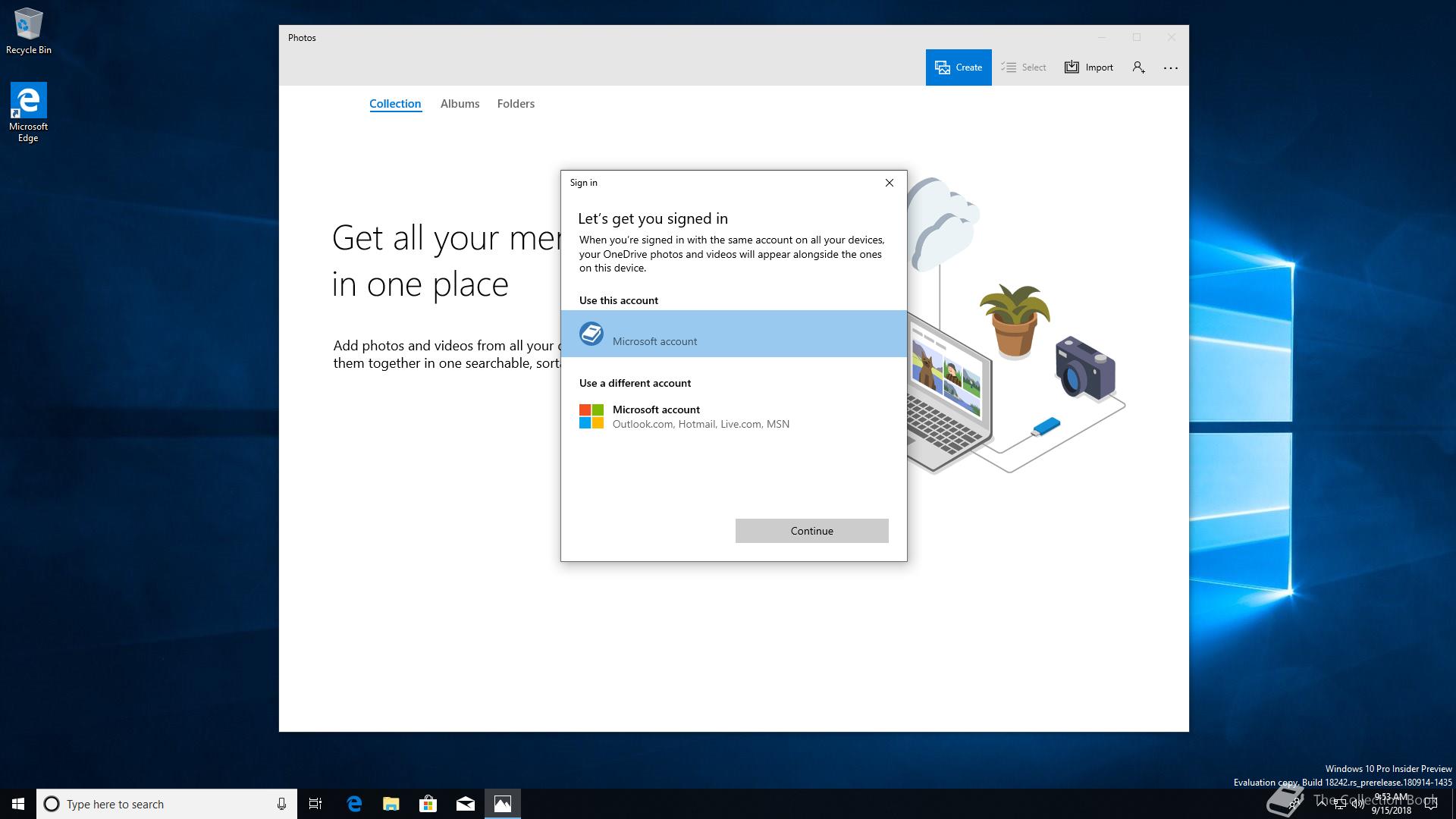Switch to the Collection tab
Viewport: 1456px width, 819px height.
(x=395, y=104)
